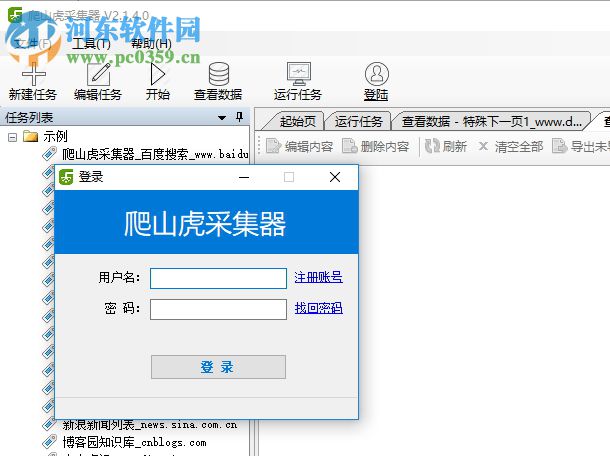Close the 登录 dialog window

tap(335, 177)
